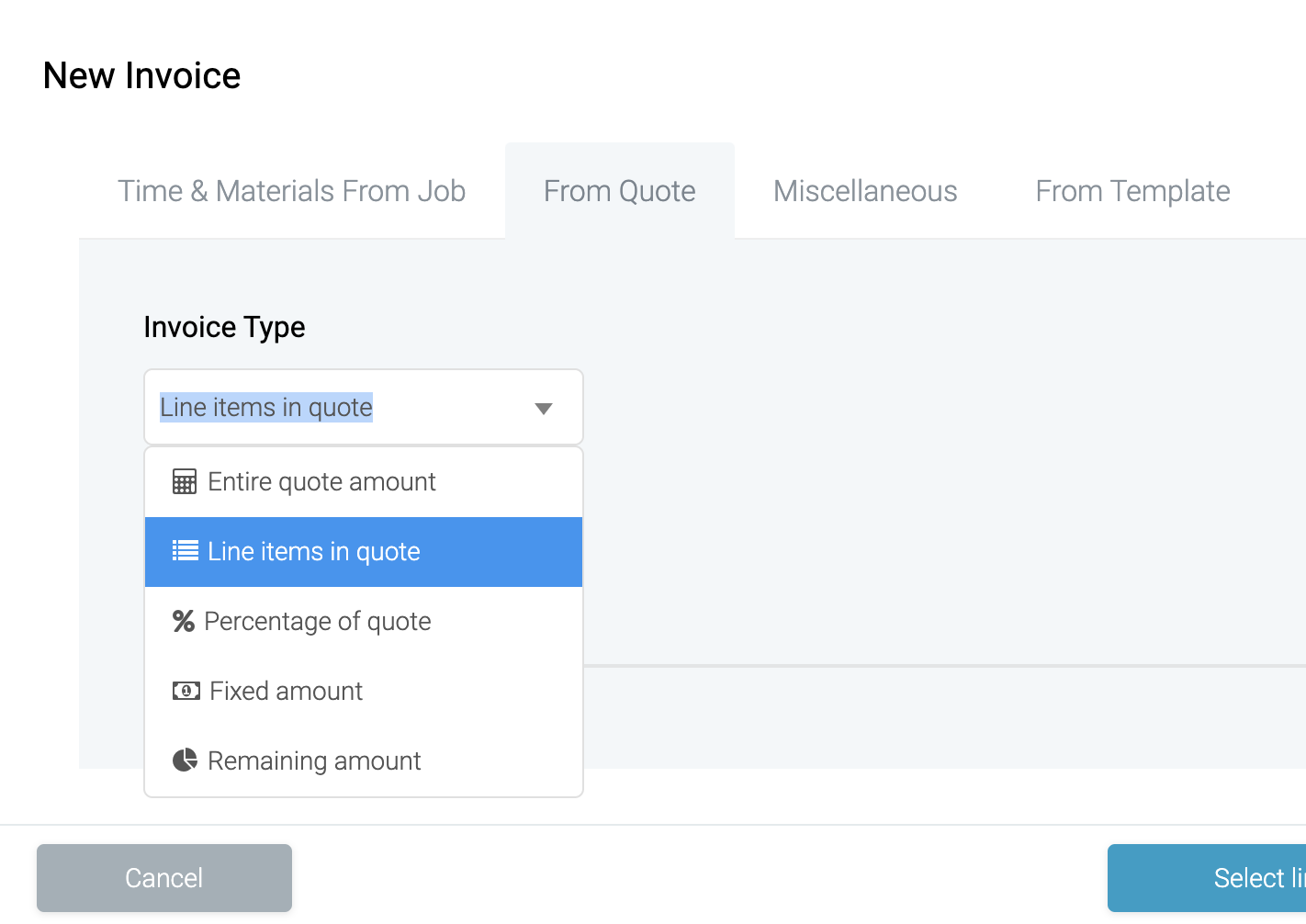Switch to the From Template tab
Screen dimensions: 1306x924
tap(1132, 191)
